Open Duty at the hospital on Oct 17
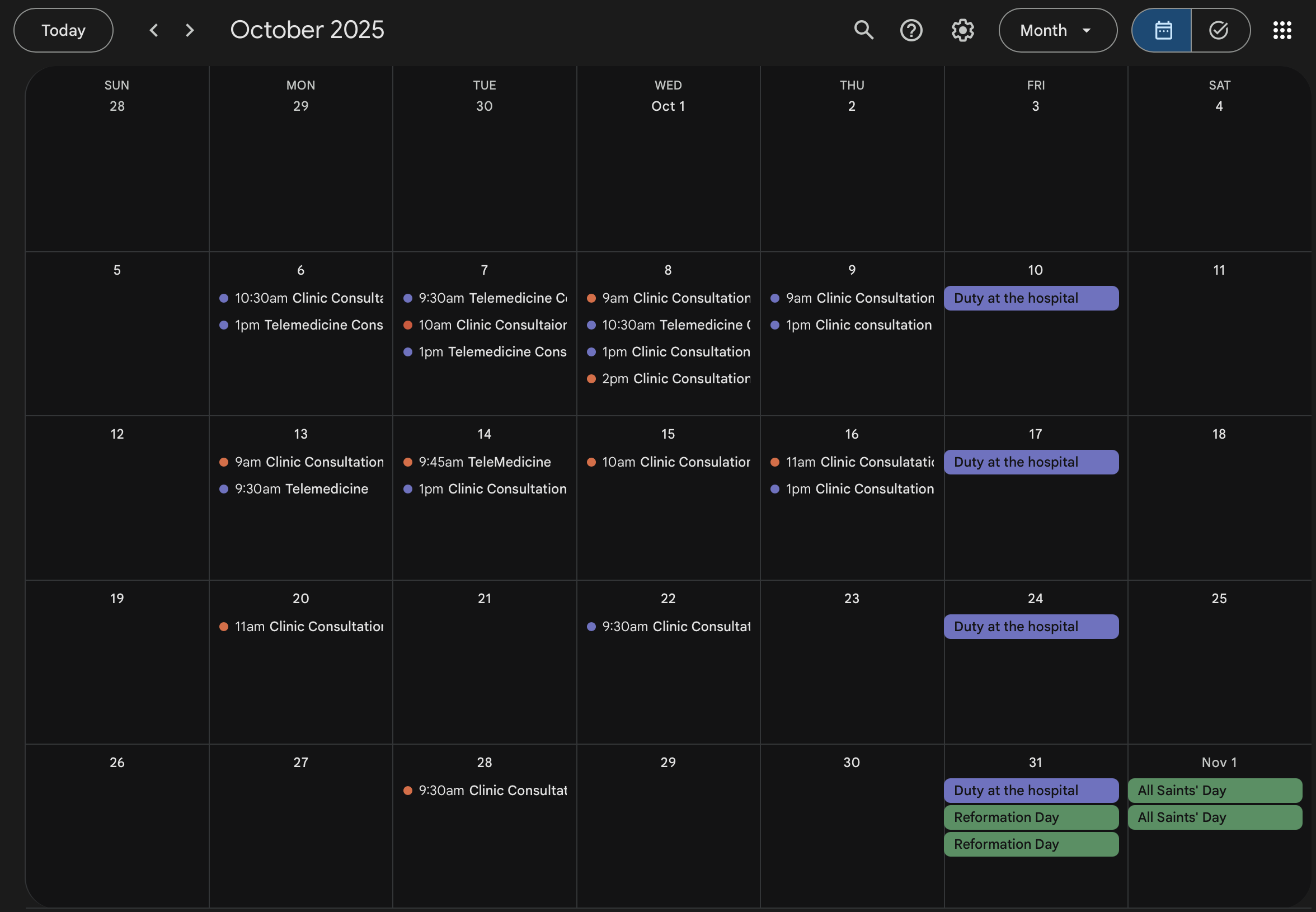This screenshot has width=1316, height=912. click(1031, 462)
